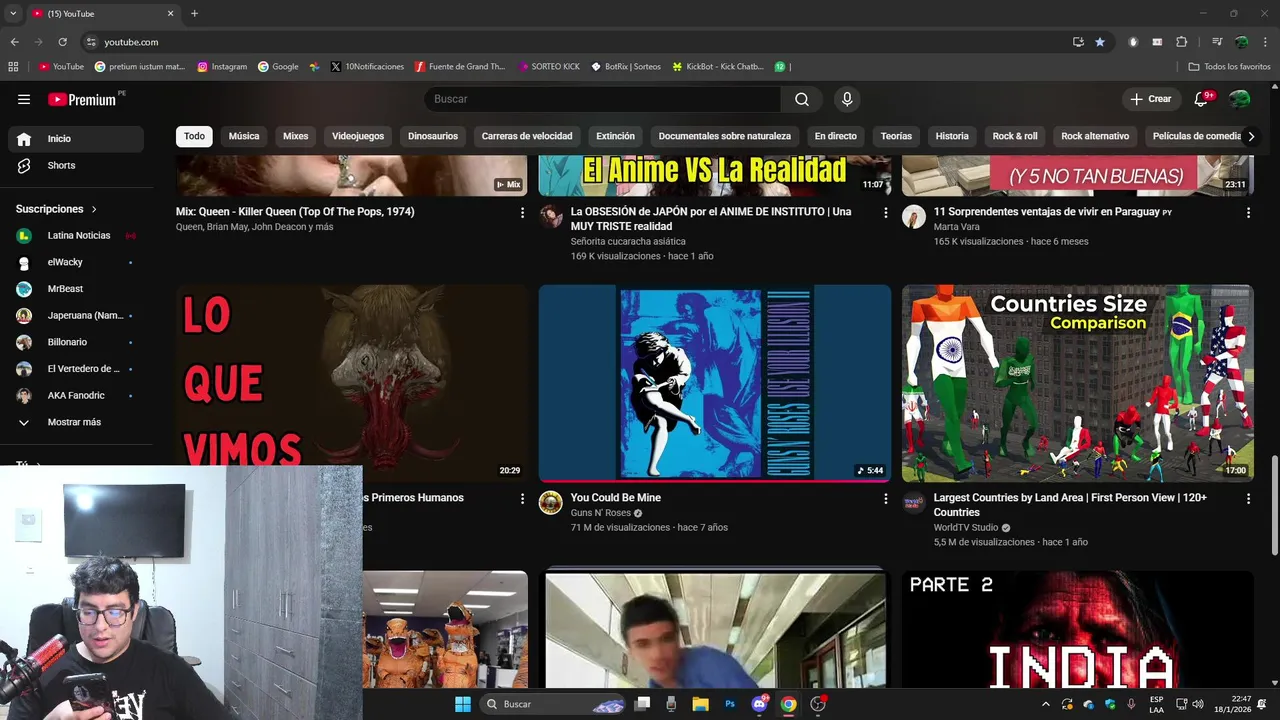Open Discord from the taskbar
The image size is (1280, 720).
click(759, 704)
